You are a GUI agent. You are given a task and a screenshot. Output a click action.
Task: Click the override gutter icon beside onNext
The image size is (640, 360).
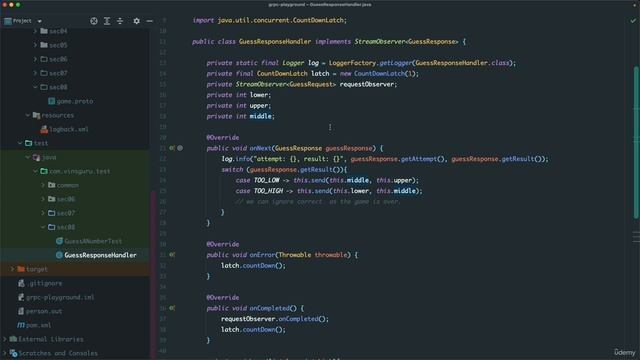[172, 148]
